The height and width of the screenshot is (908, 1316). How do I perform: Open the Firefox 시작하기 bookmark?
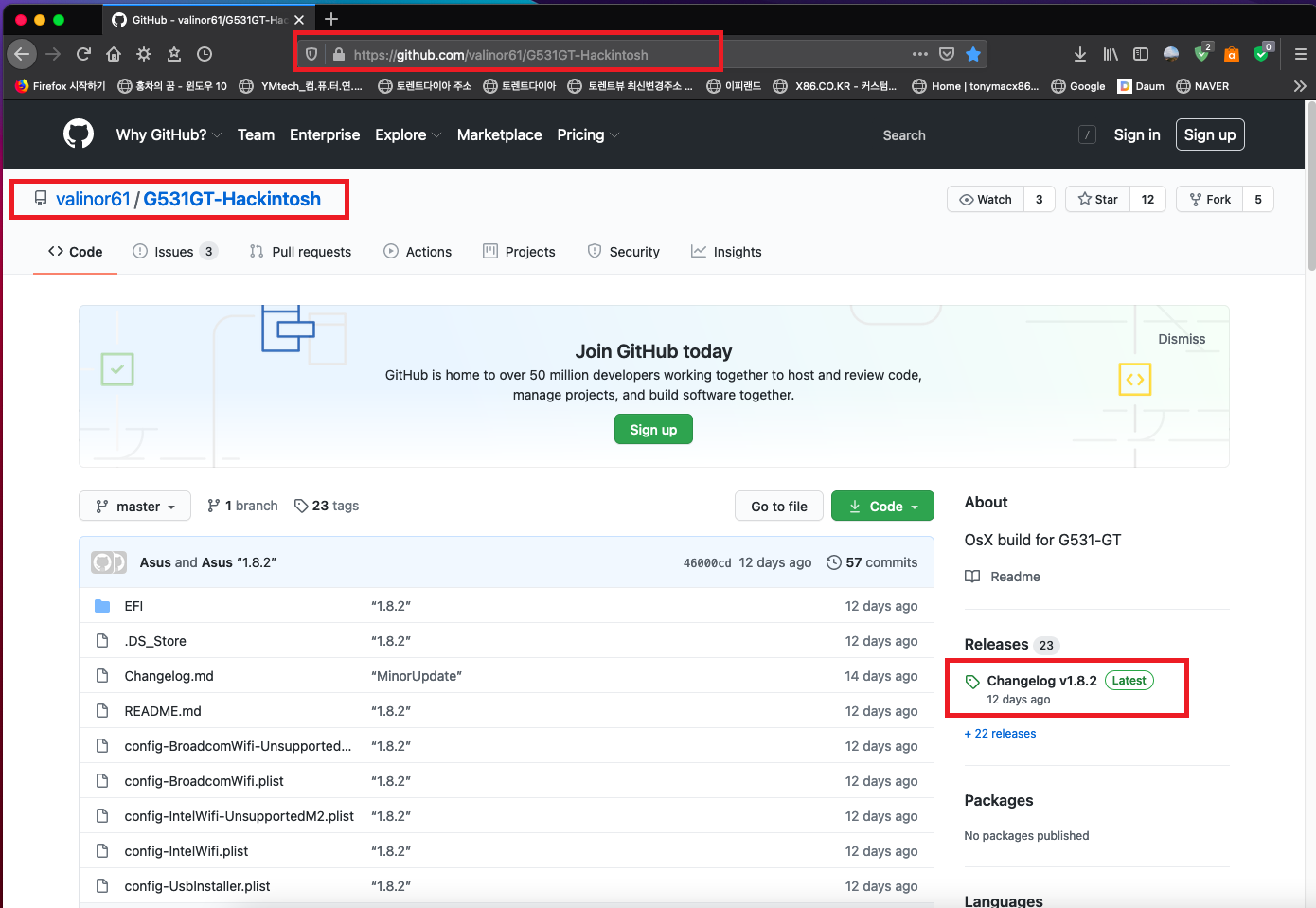point(61,86)
